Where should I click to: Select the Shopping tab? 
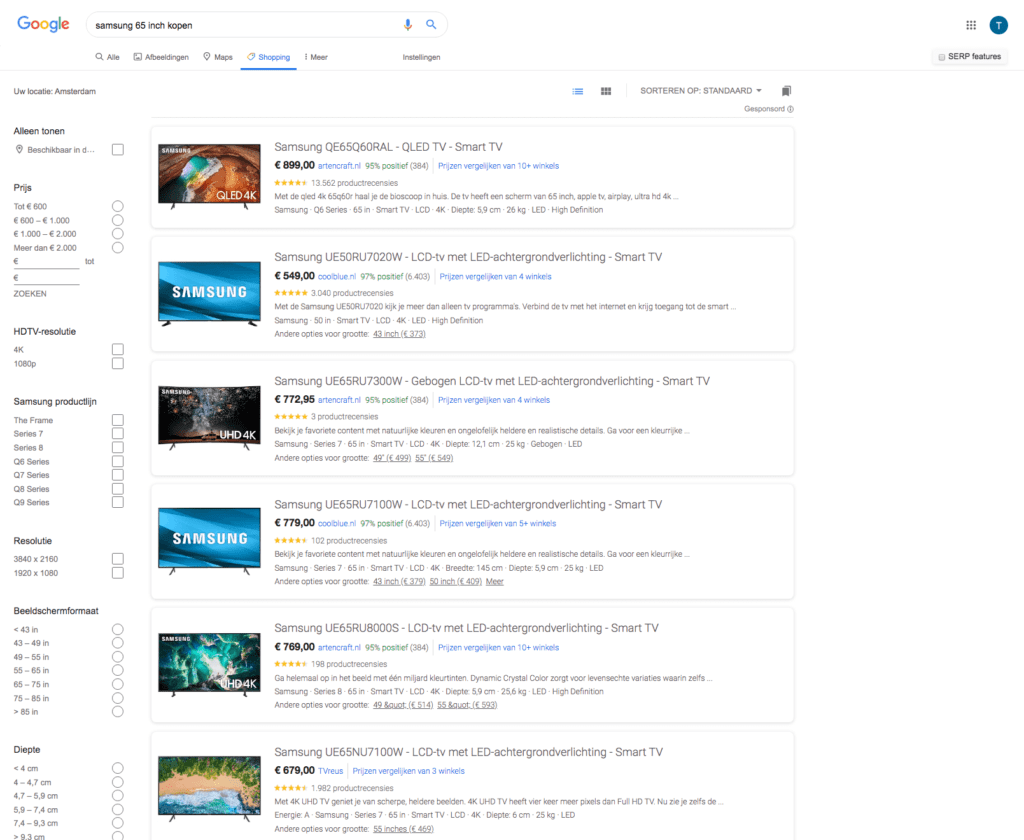coord(268,57)
